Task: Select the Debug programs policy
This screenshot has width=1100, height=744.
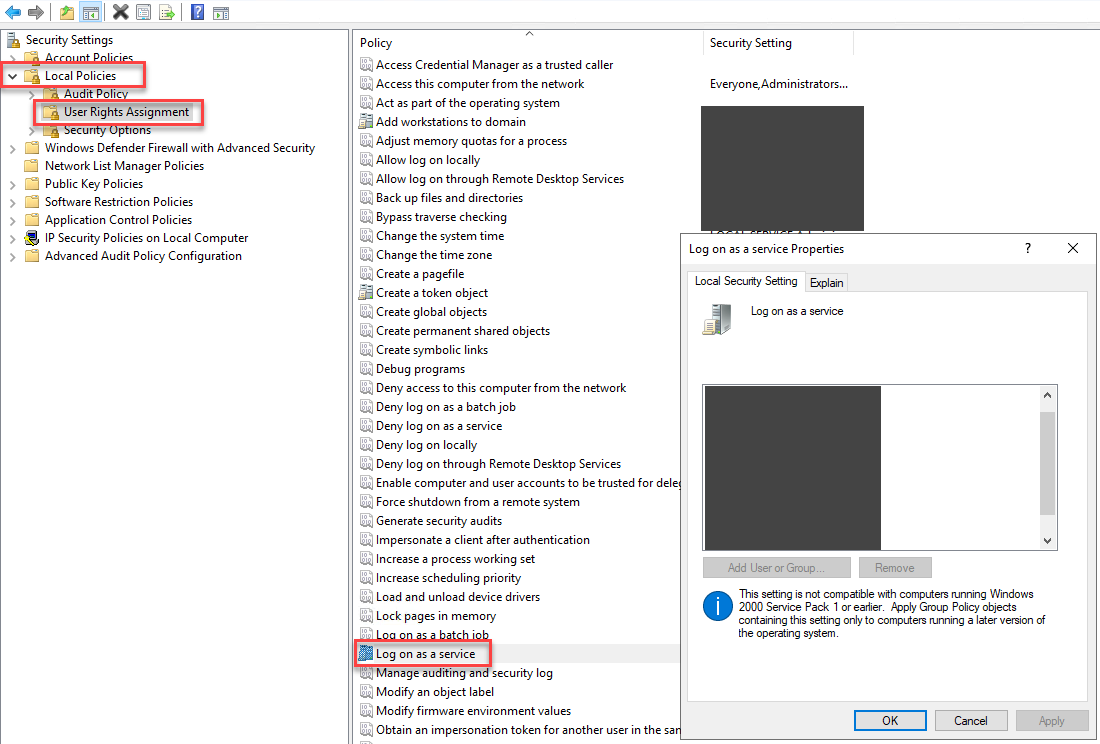Action: (420, 369)
